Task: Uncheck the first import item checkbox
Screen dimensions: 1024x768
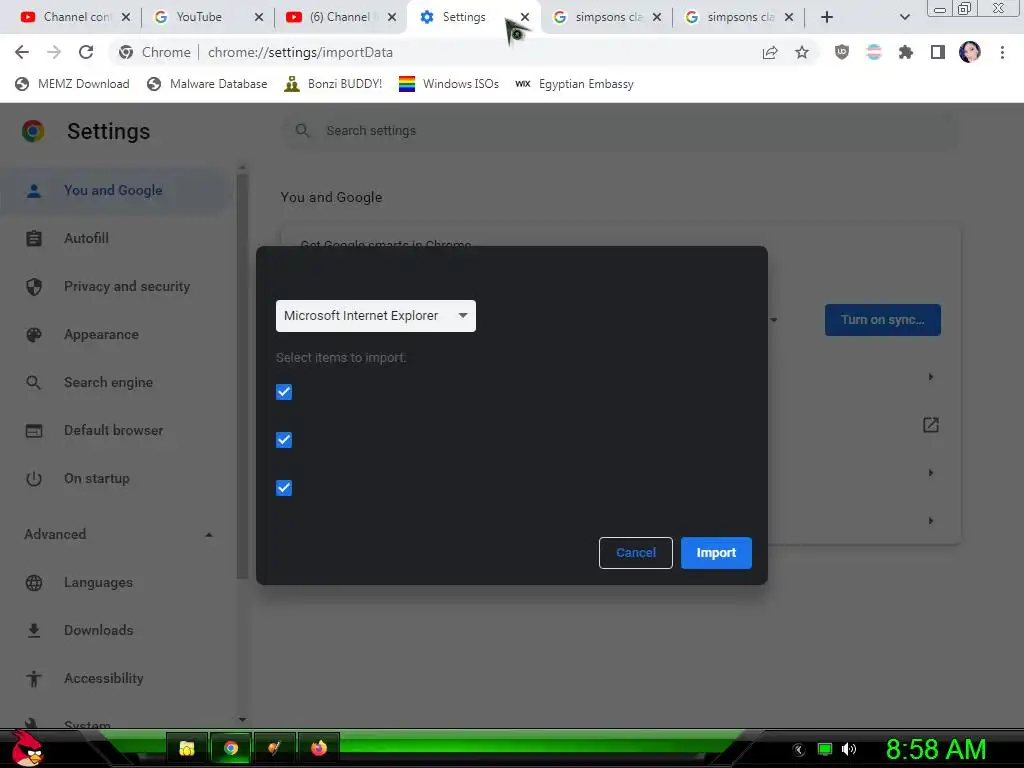Action: pos(283,392)
